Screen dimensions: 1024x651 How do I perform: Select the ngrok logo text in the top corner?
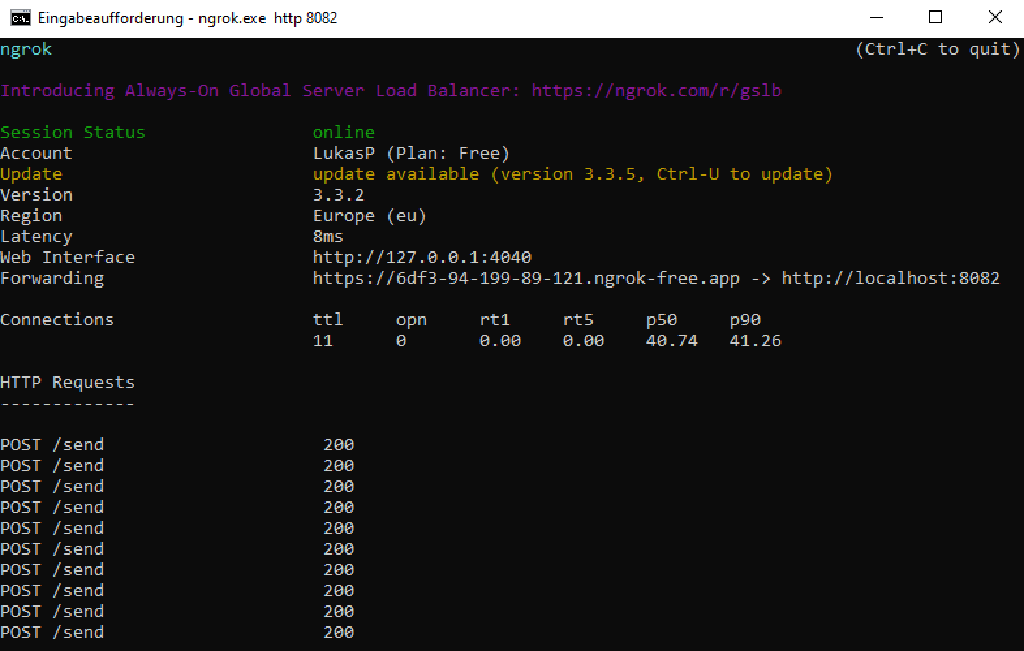pyautogui.click(x=24, y=48)
